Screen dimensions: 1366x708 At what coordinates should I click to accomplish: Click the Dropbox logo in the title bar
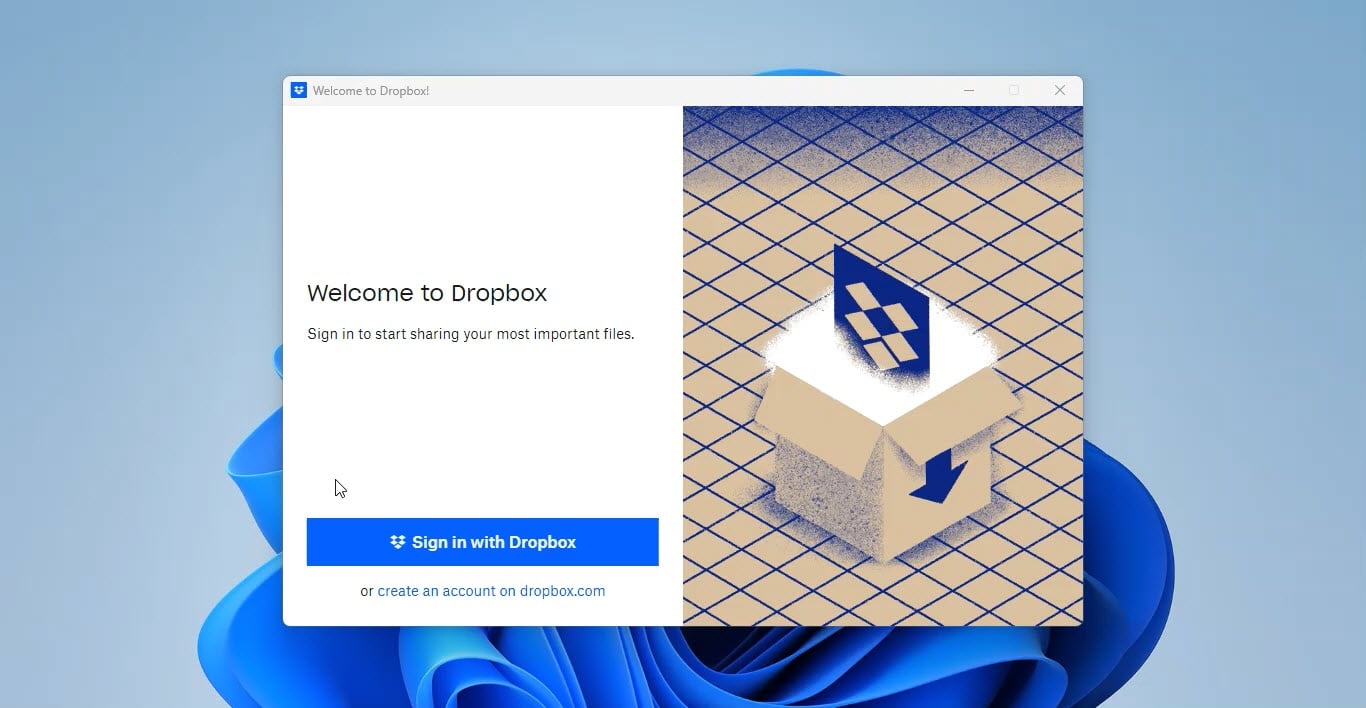298,90
